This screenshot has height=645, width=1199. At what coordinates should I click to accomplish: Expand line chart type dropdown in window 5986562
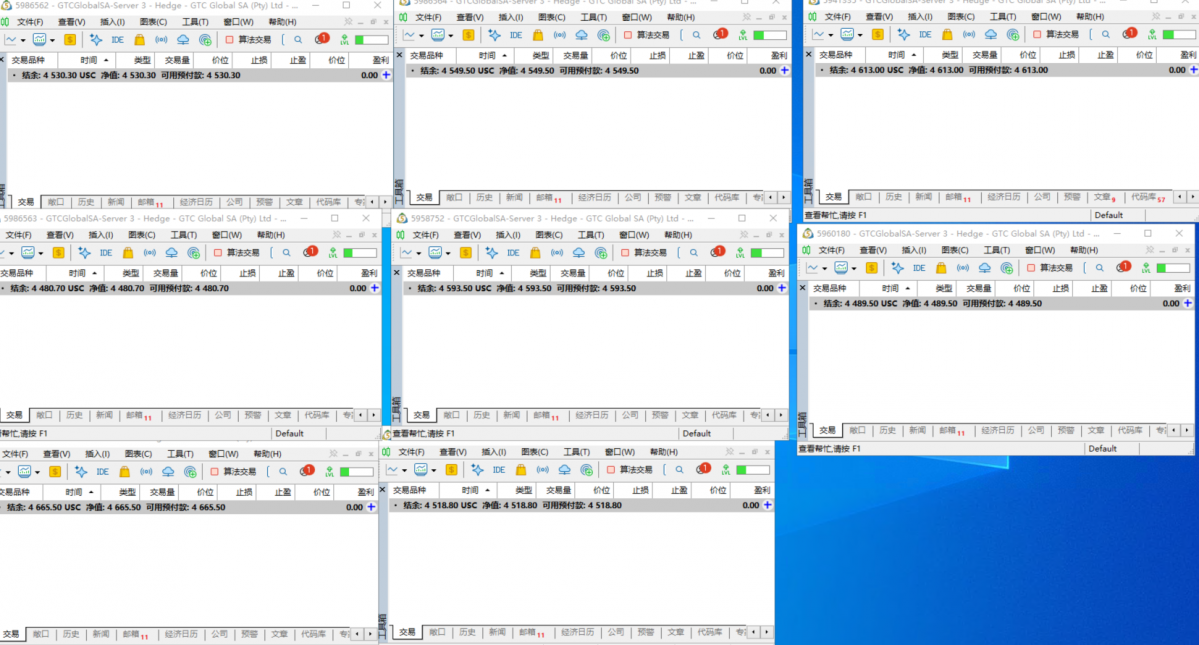click(23, 41)
